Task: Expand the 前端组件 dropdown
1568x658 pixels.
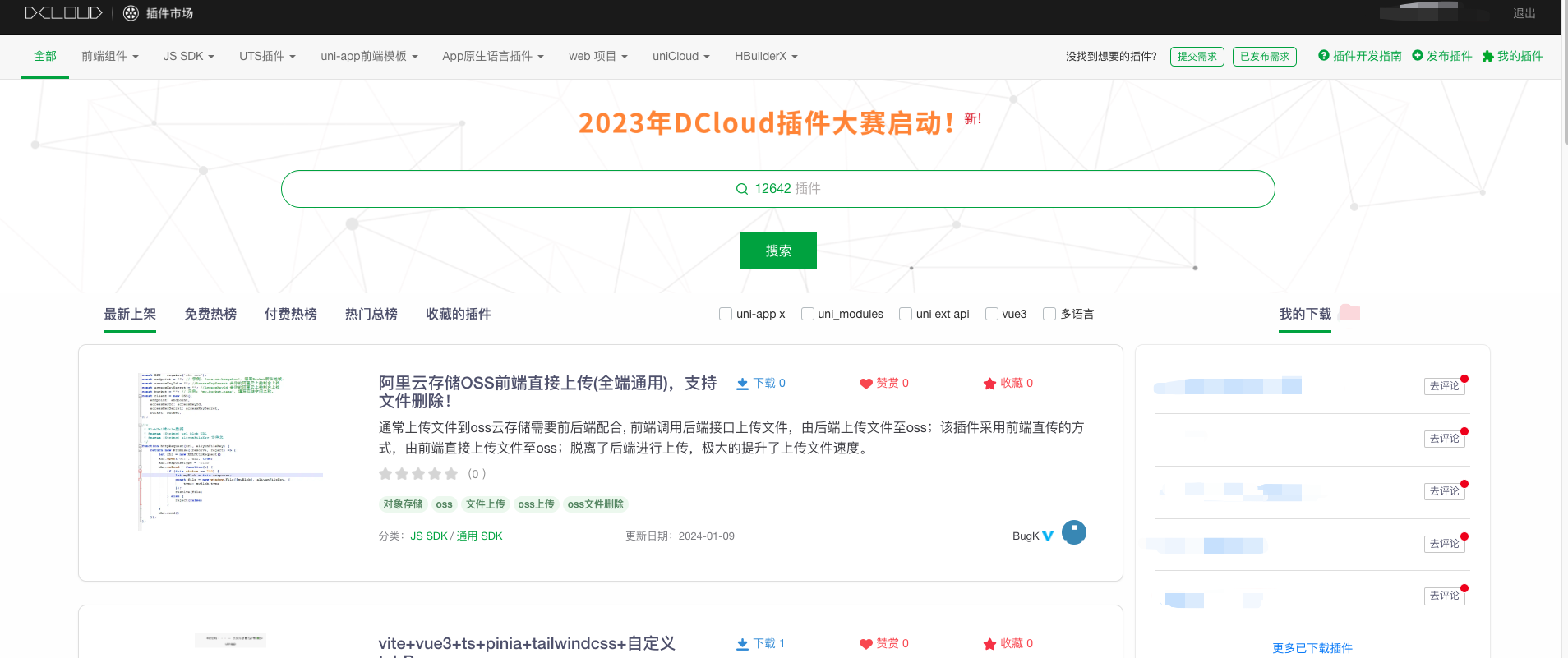Action: 110,56
